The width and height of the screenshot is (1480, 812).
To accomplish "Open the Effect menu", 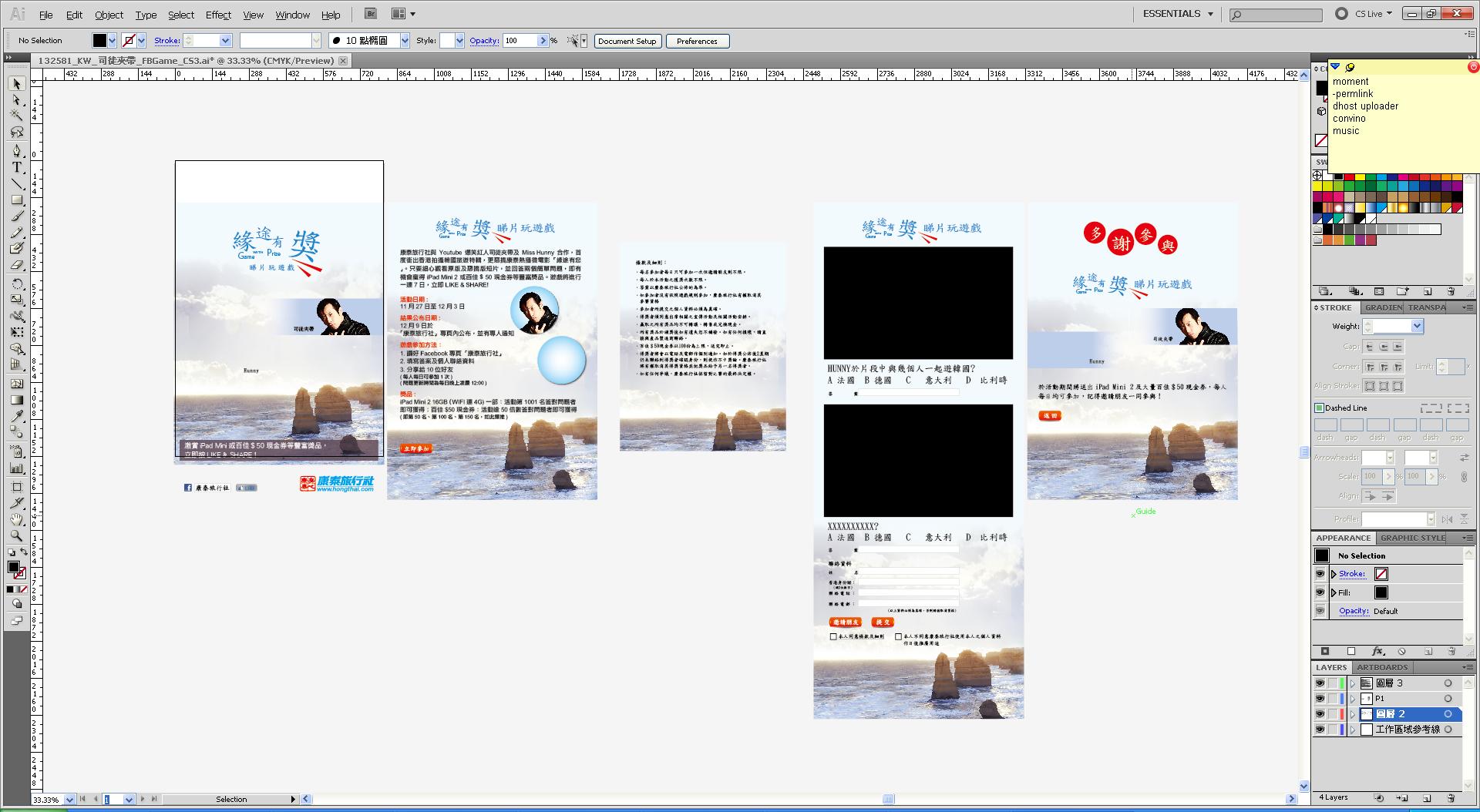I will tap(218, 15).
